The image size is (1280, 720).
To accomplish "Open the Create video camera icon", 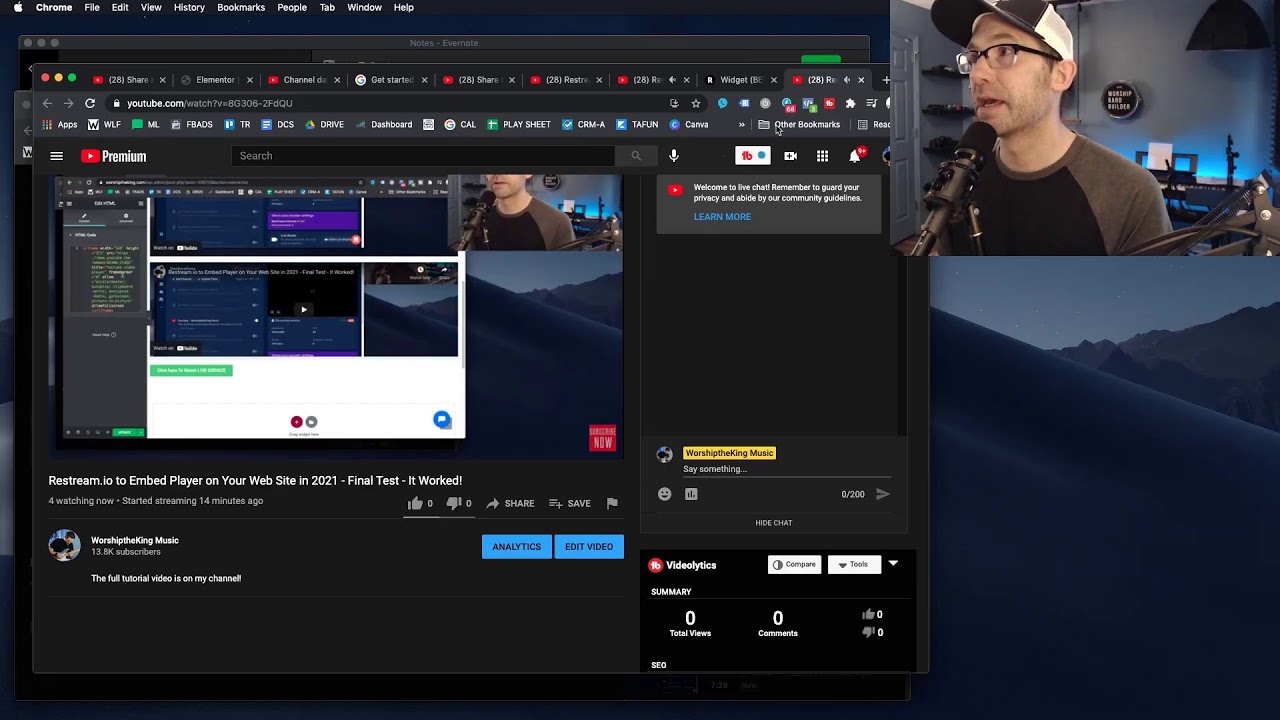I will (790, 156).
